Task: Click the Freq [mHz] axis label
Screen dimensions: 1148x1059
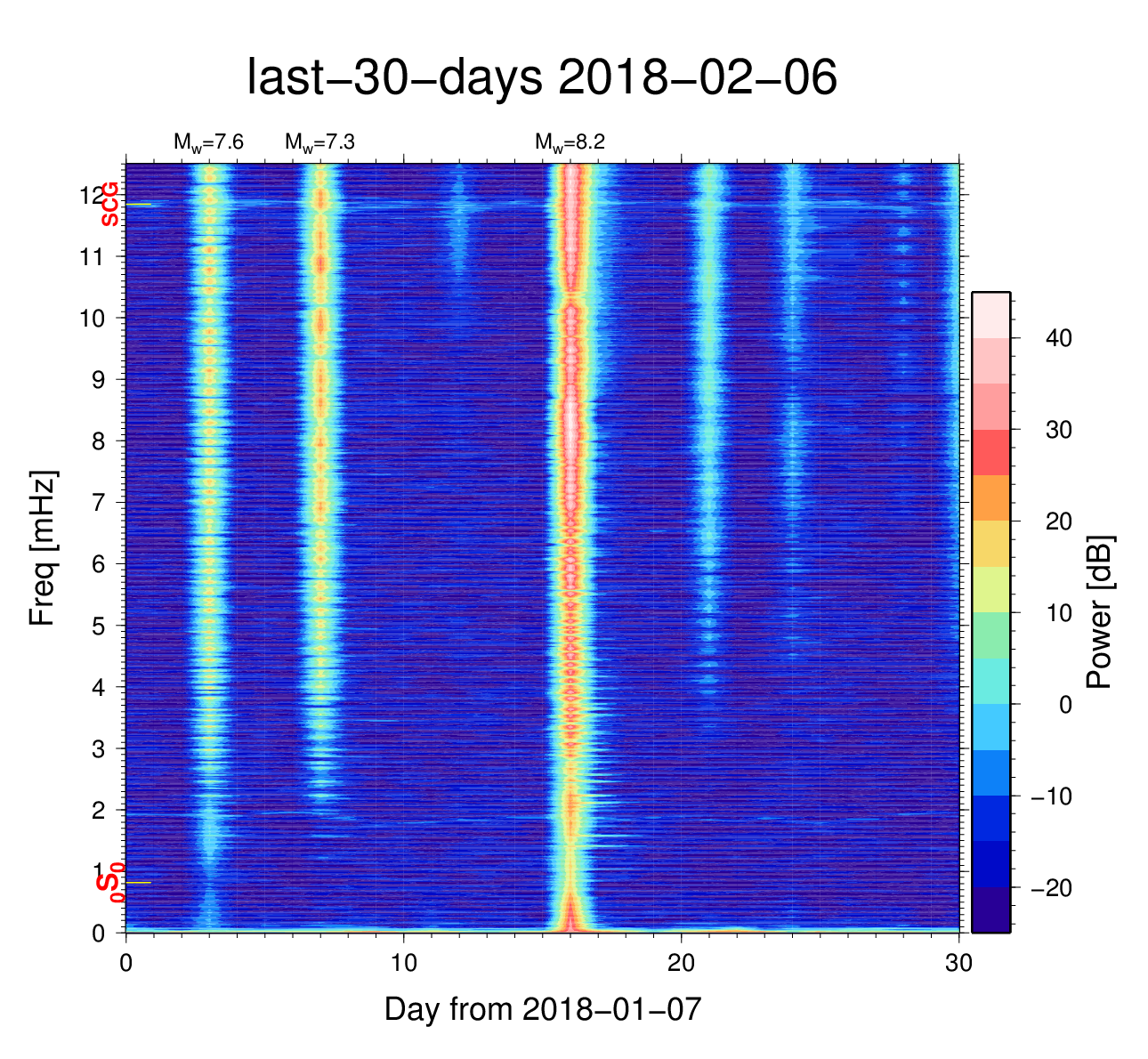Action: click(x=42, y=547)
